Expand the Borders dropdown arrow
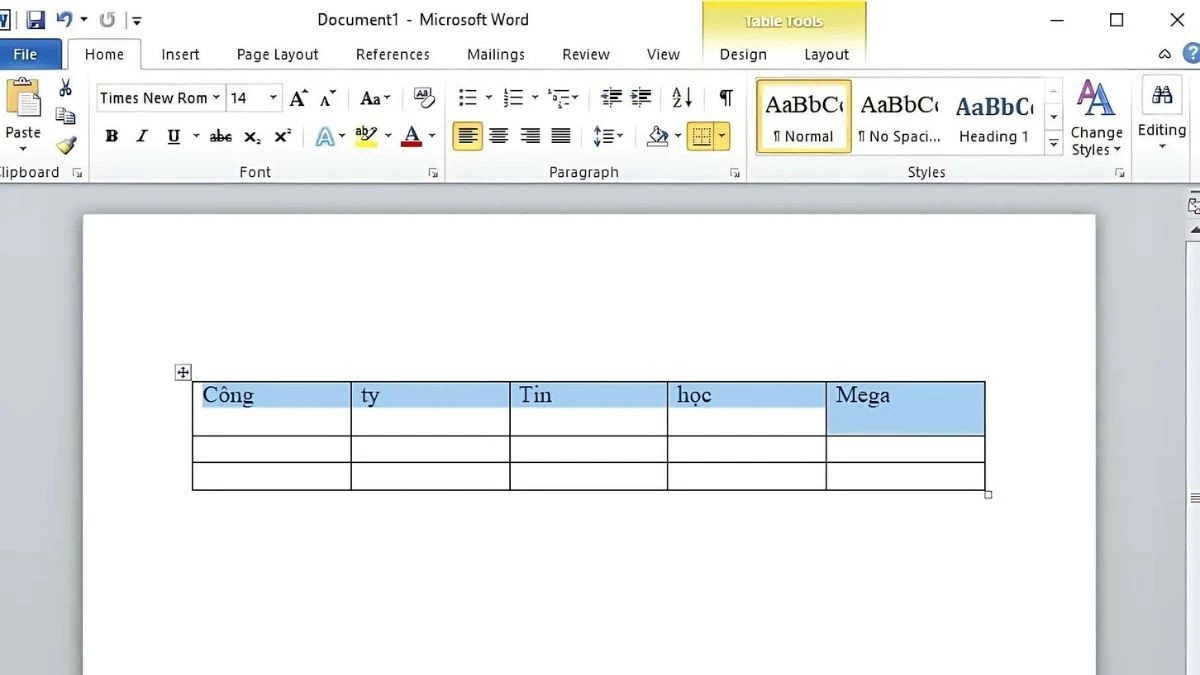 click(x=722, y=136)
